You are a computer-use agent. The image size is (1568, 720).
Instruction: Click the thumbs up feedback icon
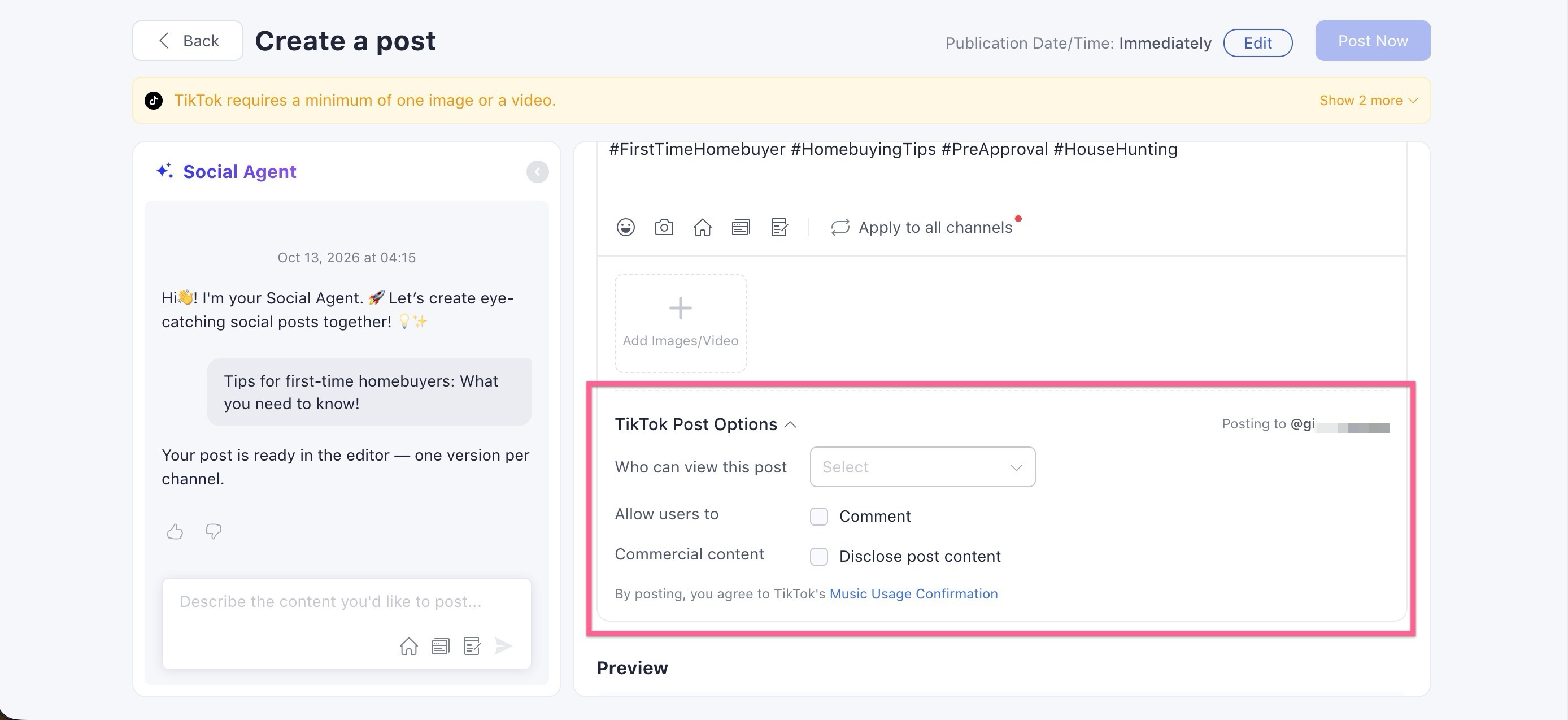point(175,531)
